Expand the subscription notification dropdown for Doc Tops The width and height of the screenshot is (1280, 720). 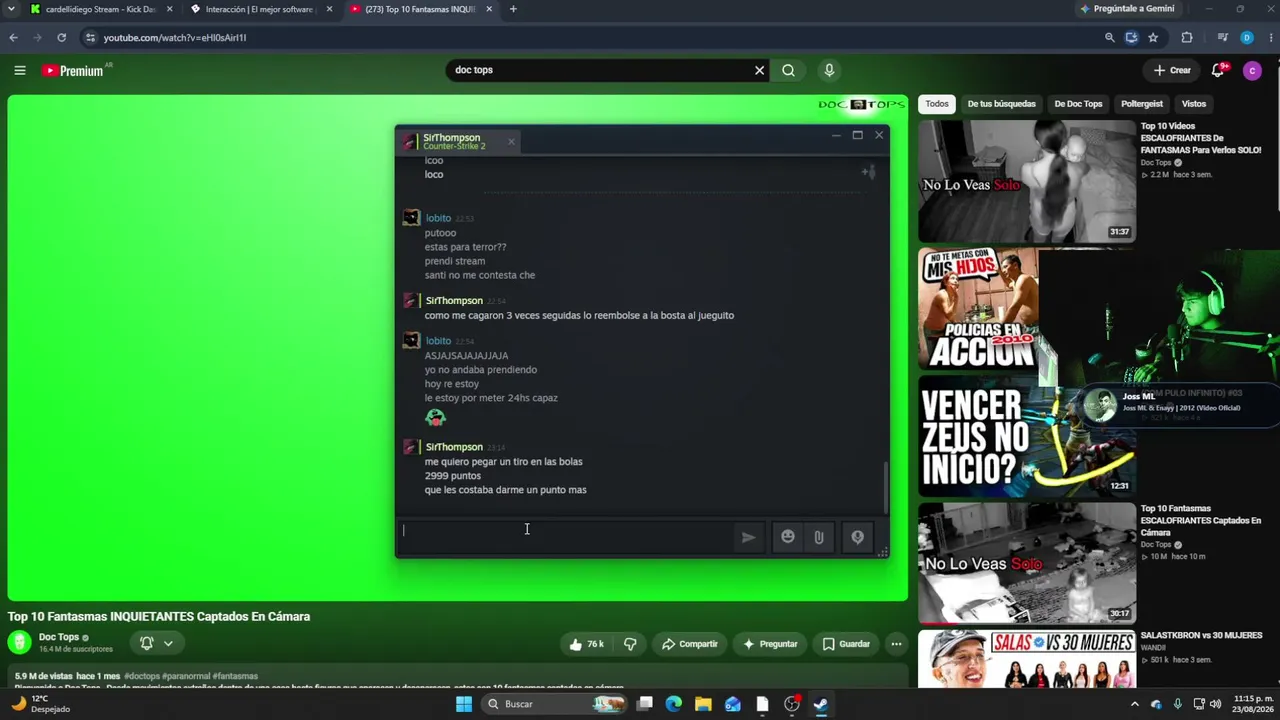(168, 643)
